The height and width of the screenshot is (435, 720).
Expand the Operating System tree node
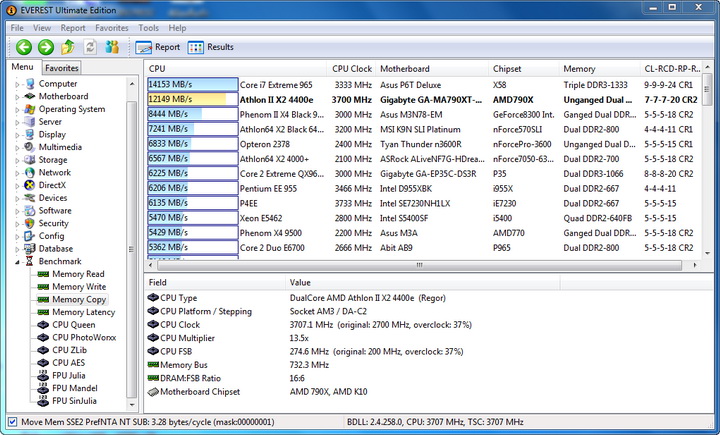pyautogui.click(x=17, y=110)
